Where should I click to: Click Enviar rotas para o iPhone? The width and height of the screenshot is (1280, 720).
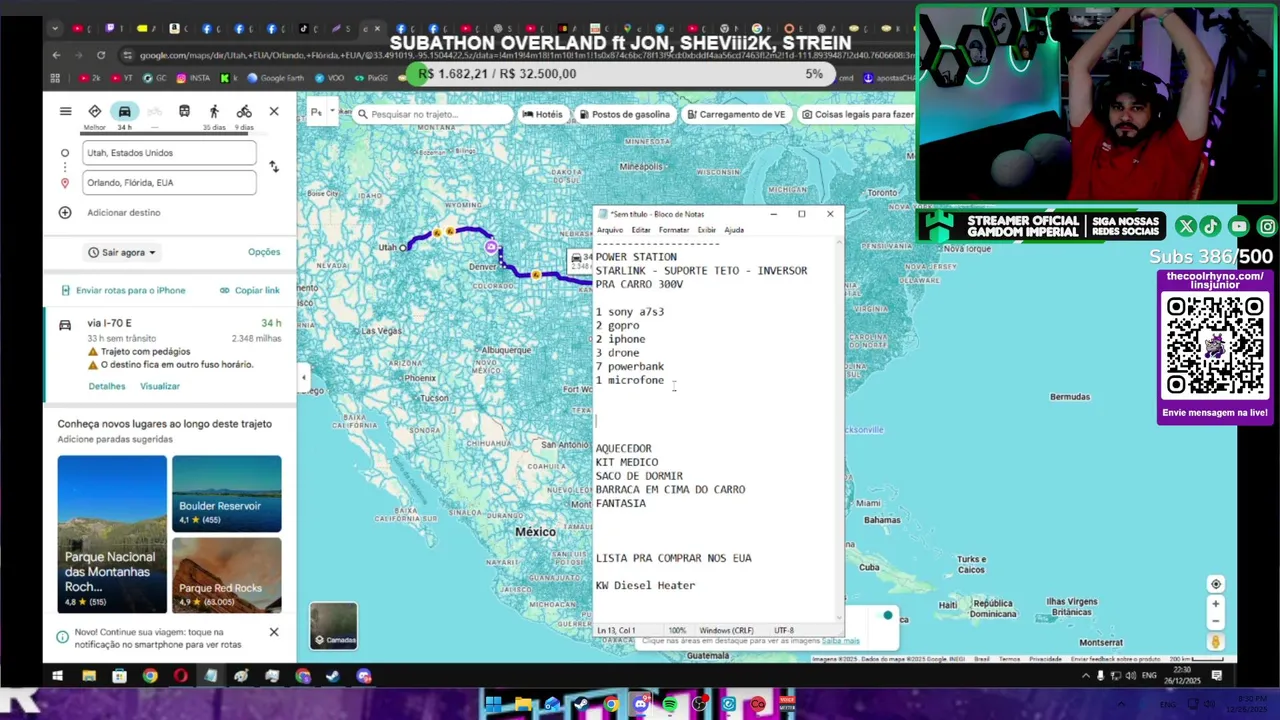[x=123, y=290]
